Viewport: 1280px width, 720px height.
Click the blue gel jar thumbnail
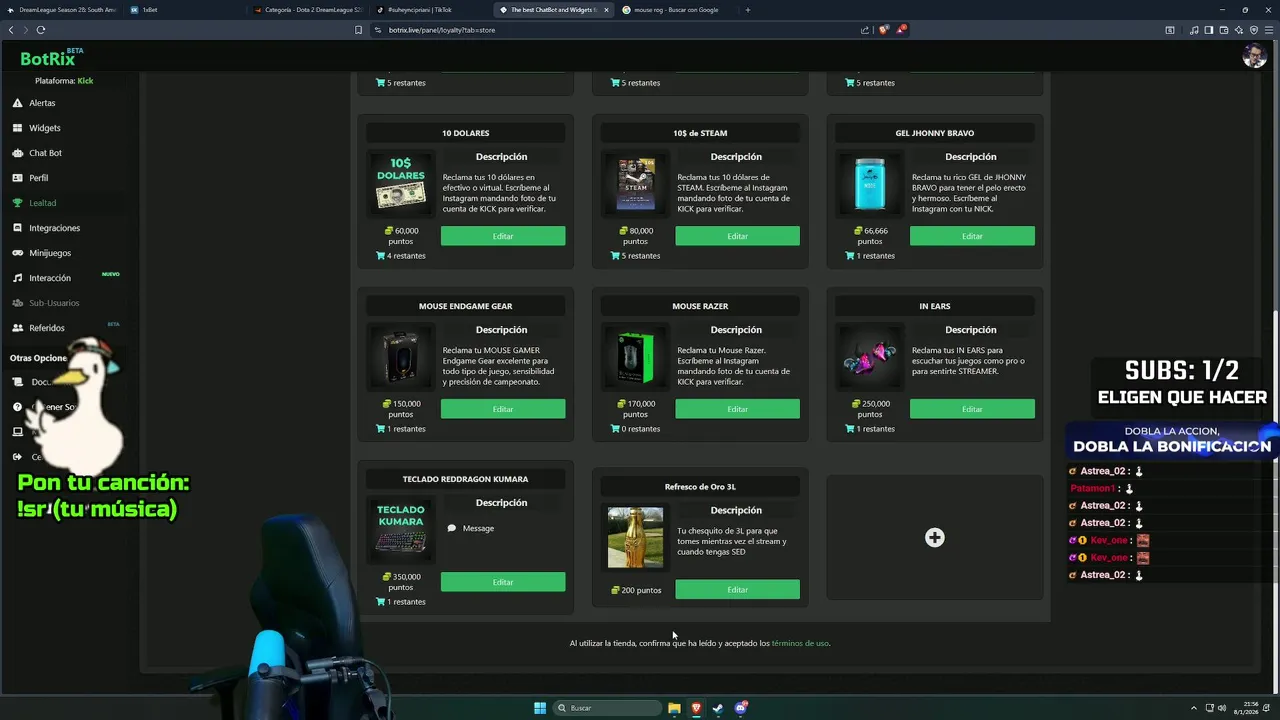(x=870, y=183)
